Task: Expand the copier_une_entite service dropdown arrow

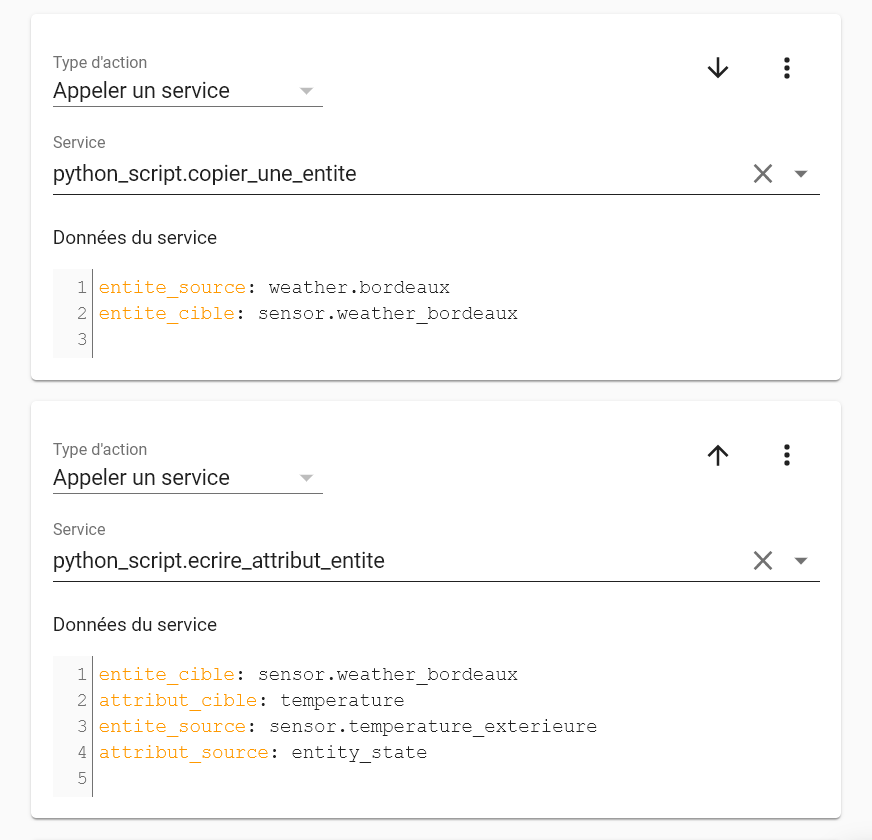Action: 801,174
